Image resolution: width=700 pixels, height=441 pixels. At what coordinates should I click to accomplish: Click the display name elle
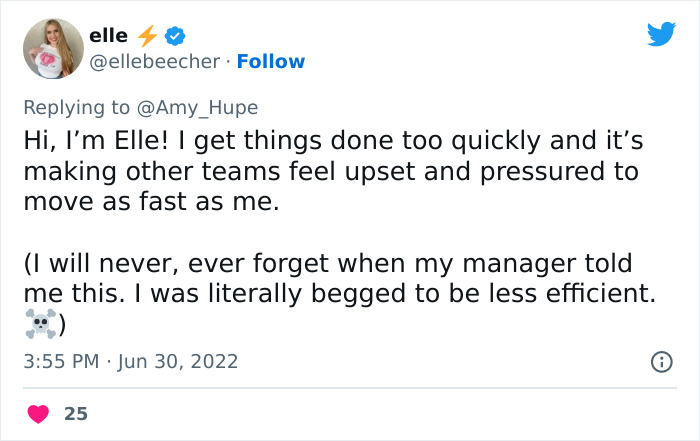(x=108, y=36)
